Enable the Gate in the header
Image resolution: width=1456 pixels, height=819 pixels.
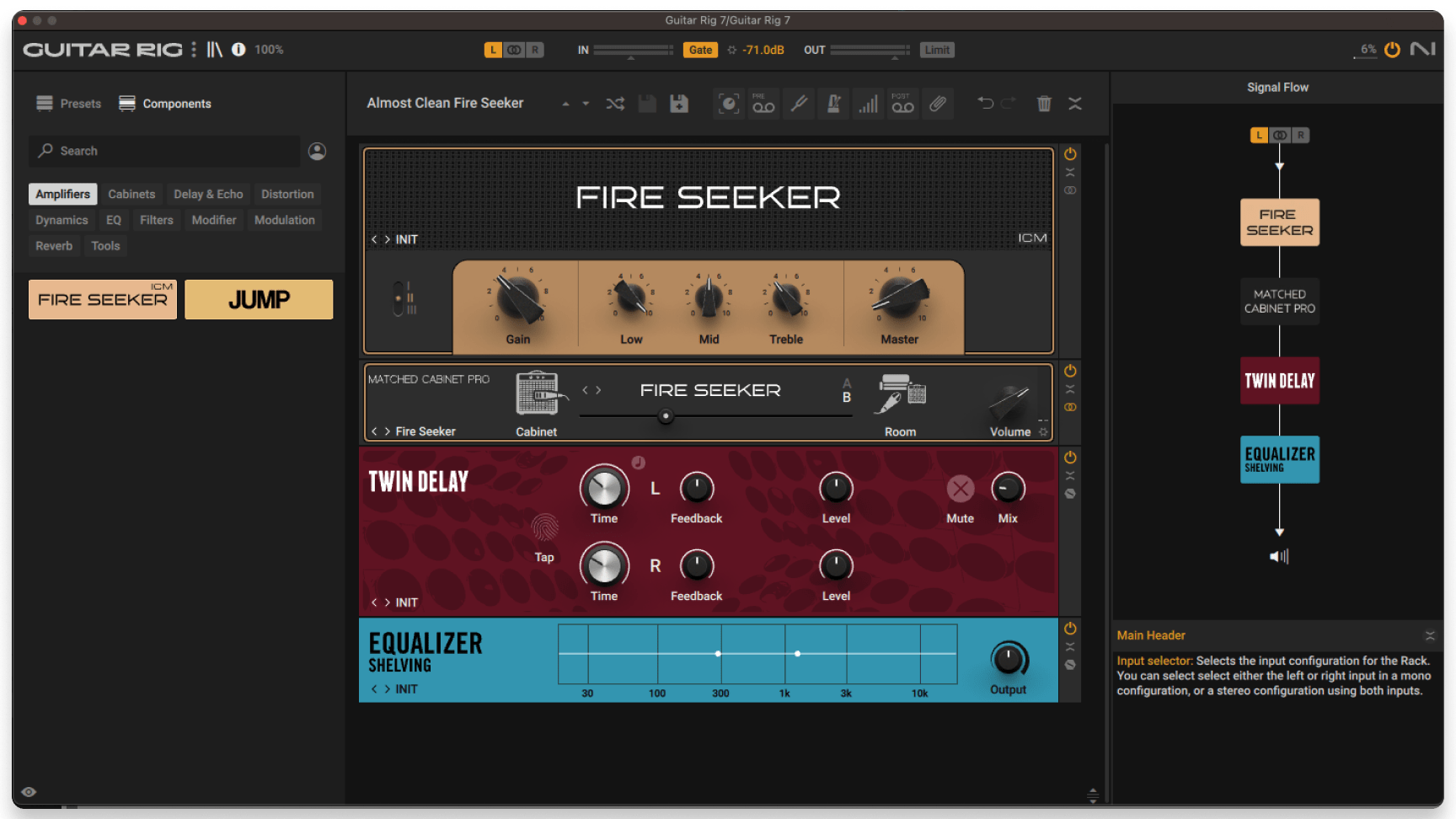pyautogui.click(x=700, y=50)
